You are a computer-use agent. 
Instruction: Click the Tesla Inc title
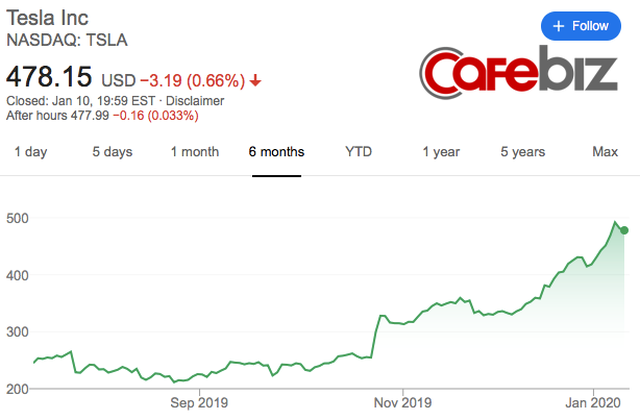(49, 19)
